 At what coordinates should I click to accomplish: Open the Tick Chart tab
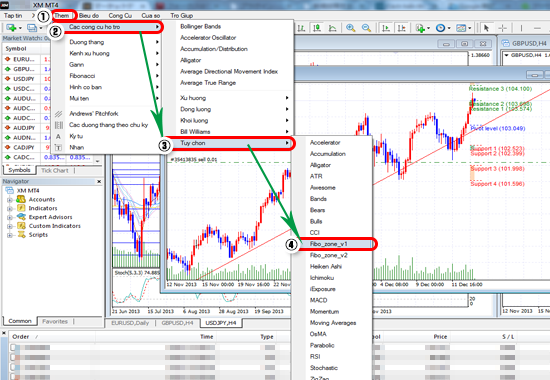tap(55, 171)
